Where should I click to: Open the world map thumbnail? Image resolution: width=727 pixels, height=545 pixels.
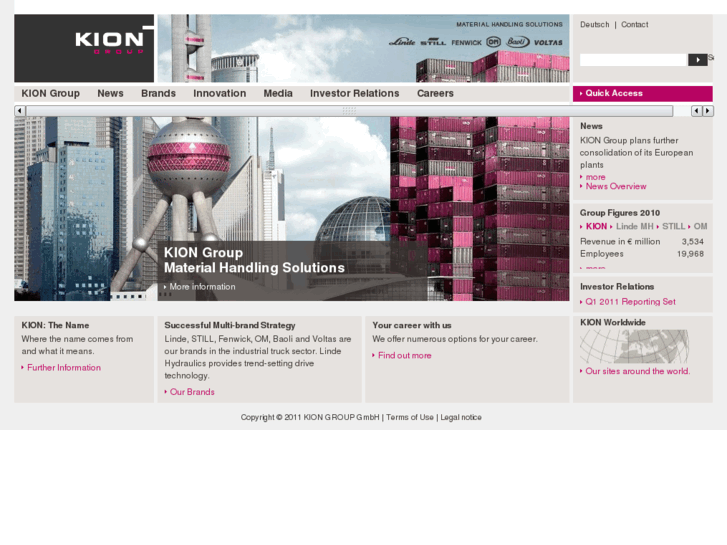[x=634, y=346]
